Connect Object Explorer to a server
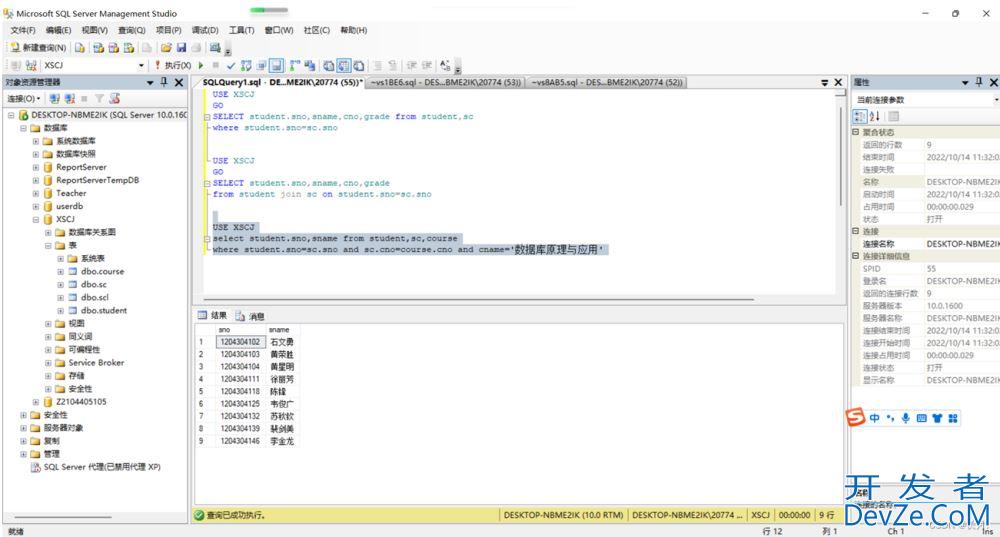The image size is (1000, 537). [55, 99]
